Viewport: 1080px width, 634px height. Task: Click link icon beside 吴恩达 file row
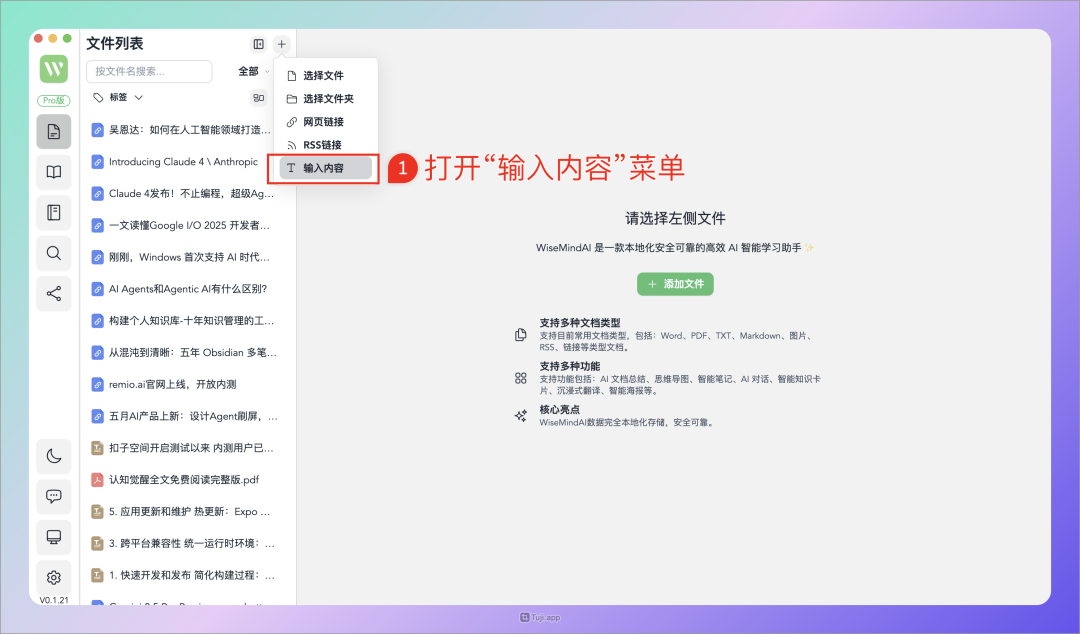tap(98, 130)
